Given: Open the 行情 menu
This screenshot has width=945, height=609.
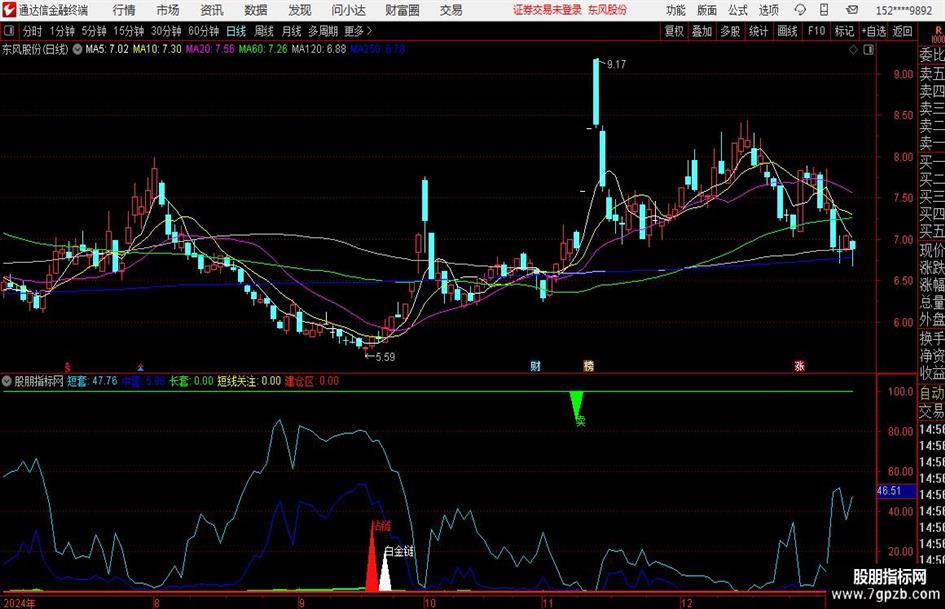Looking at the screenshot, I should point(124,10).
